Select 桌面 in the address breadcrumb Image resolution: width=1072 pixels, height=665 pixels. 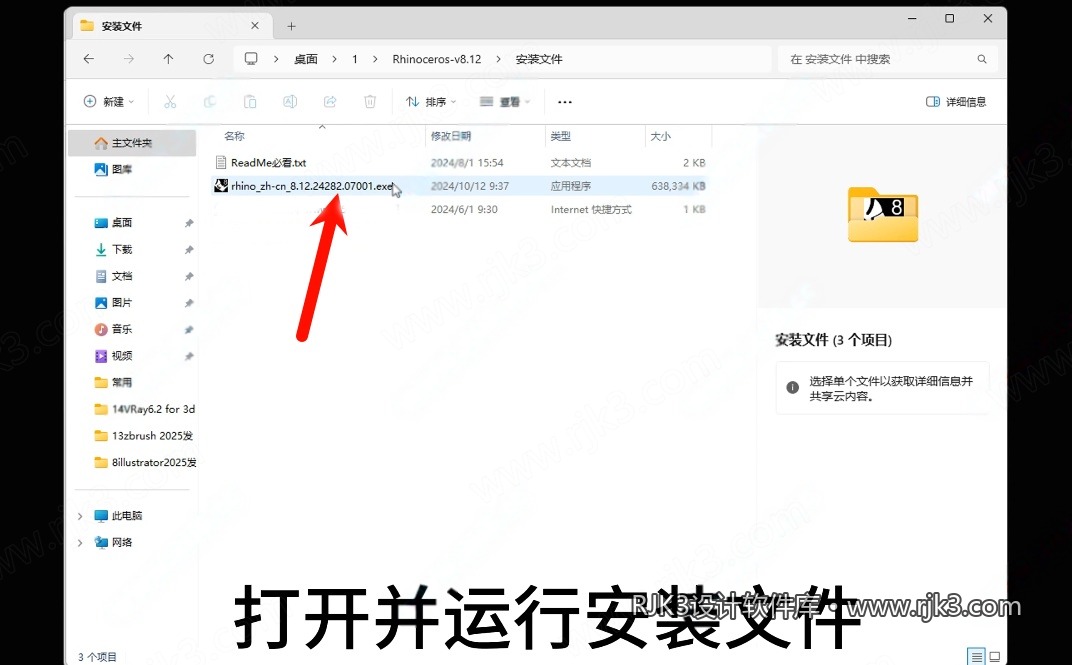click(306, 59)
